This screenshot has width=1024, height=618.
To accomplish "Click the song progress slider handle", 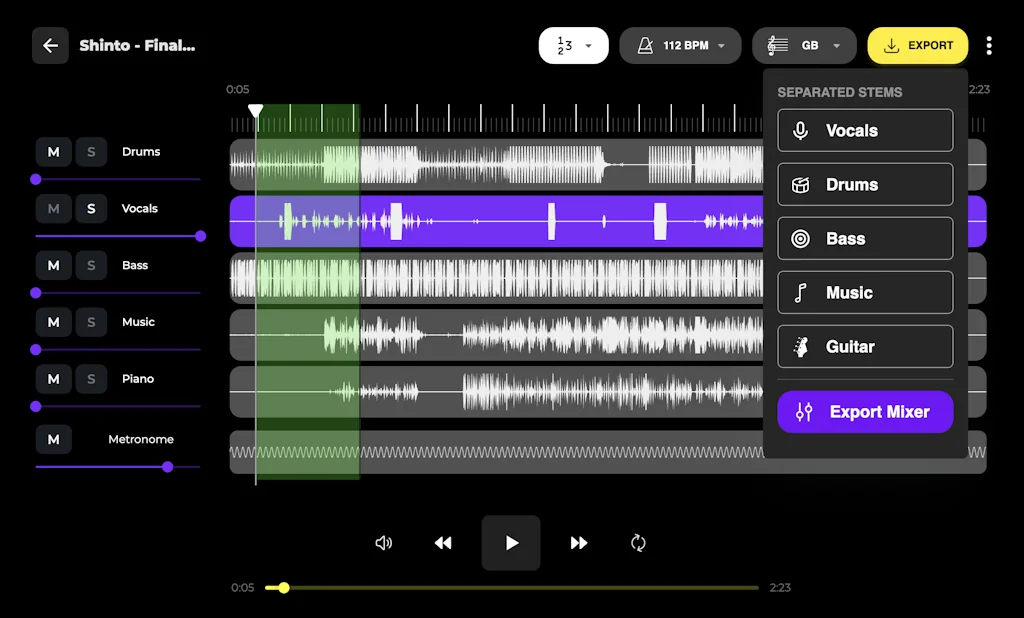I will 283,588.
